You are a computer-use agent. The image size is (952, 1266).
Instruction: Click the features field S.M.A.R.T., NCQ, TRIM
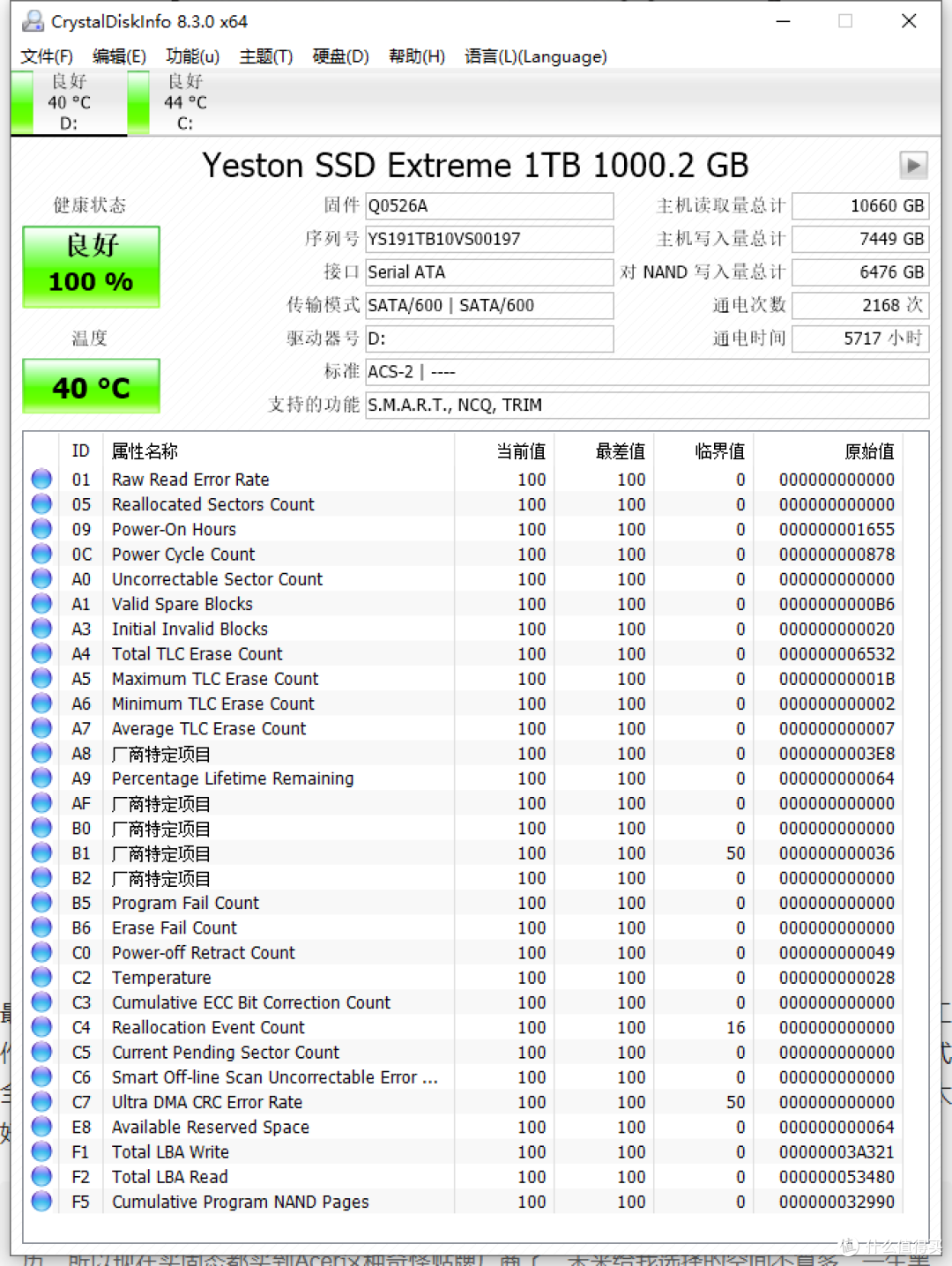(647, 406)
